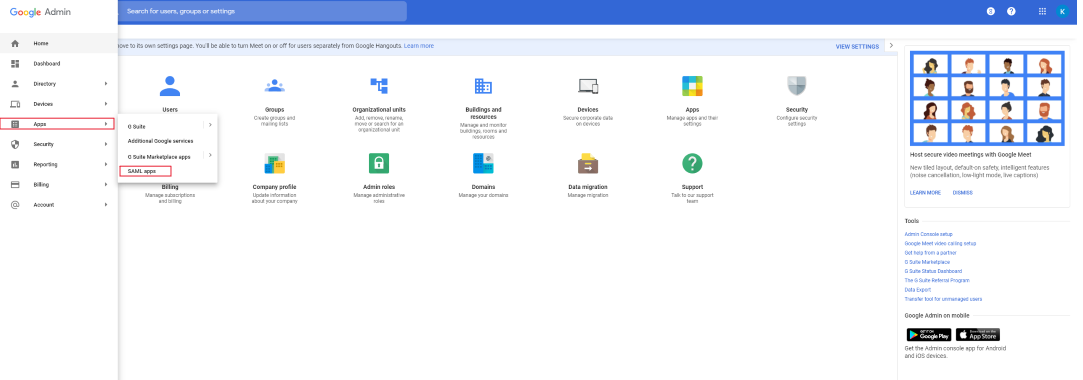Image resolution: width=1083 pixels, height=380 pixels.
Task: Open Transfer tool for unmanaged users link
Action: [x=943, y=299]
